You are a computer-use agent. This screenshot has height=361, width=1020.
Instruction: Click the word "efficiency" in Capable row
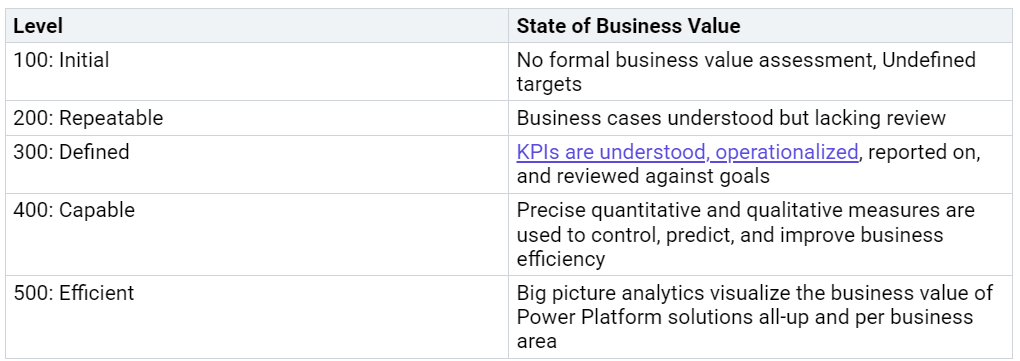pyautogui.click(x=561, y=259)
